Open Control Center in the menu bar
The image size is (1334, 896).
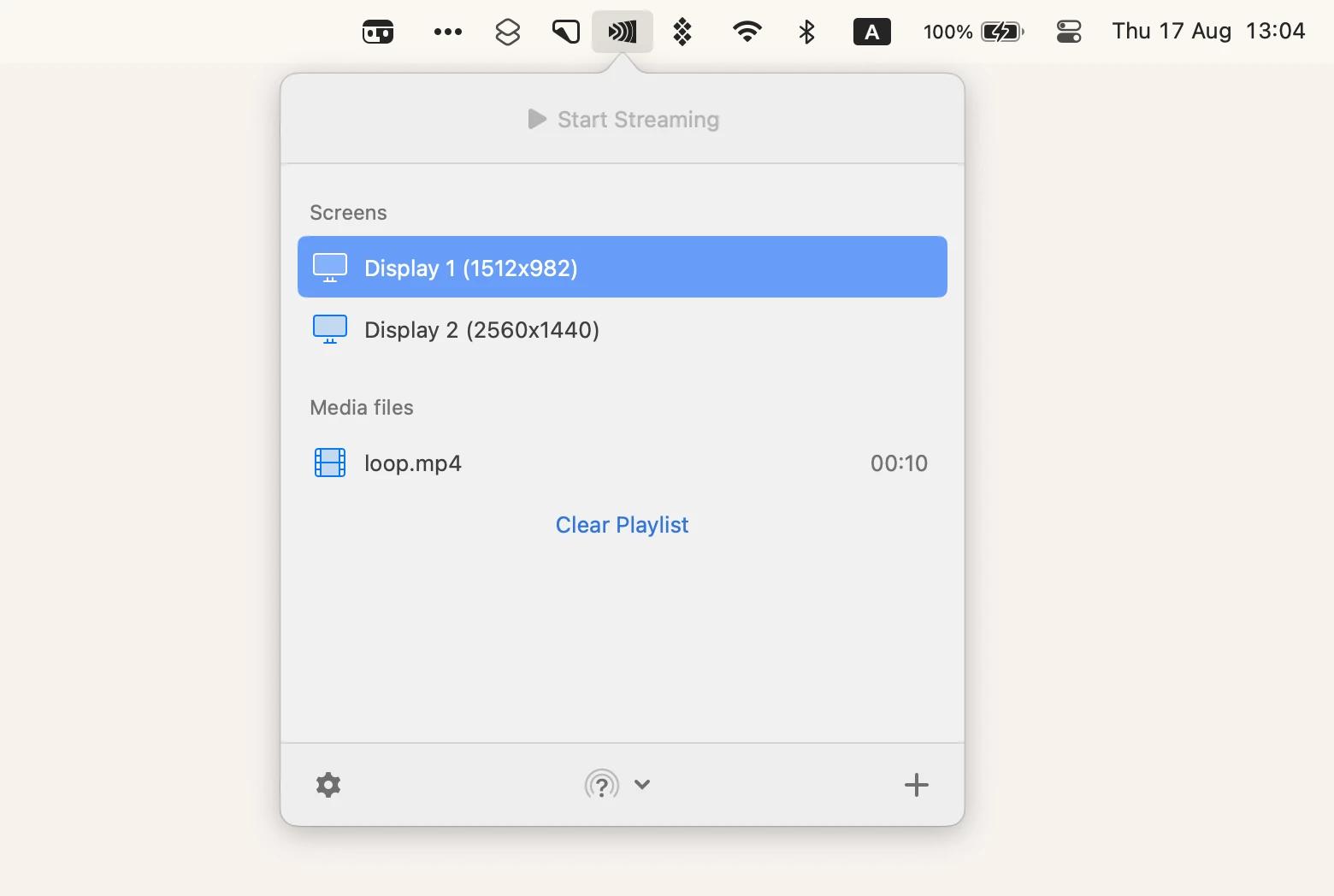(1069, 32)
